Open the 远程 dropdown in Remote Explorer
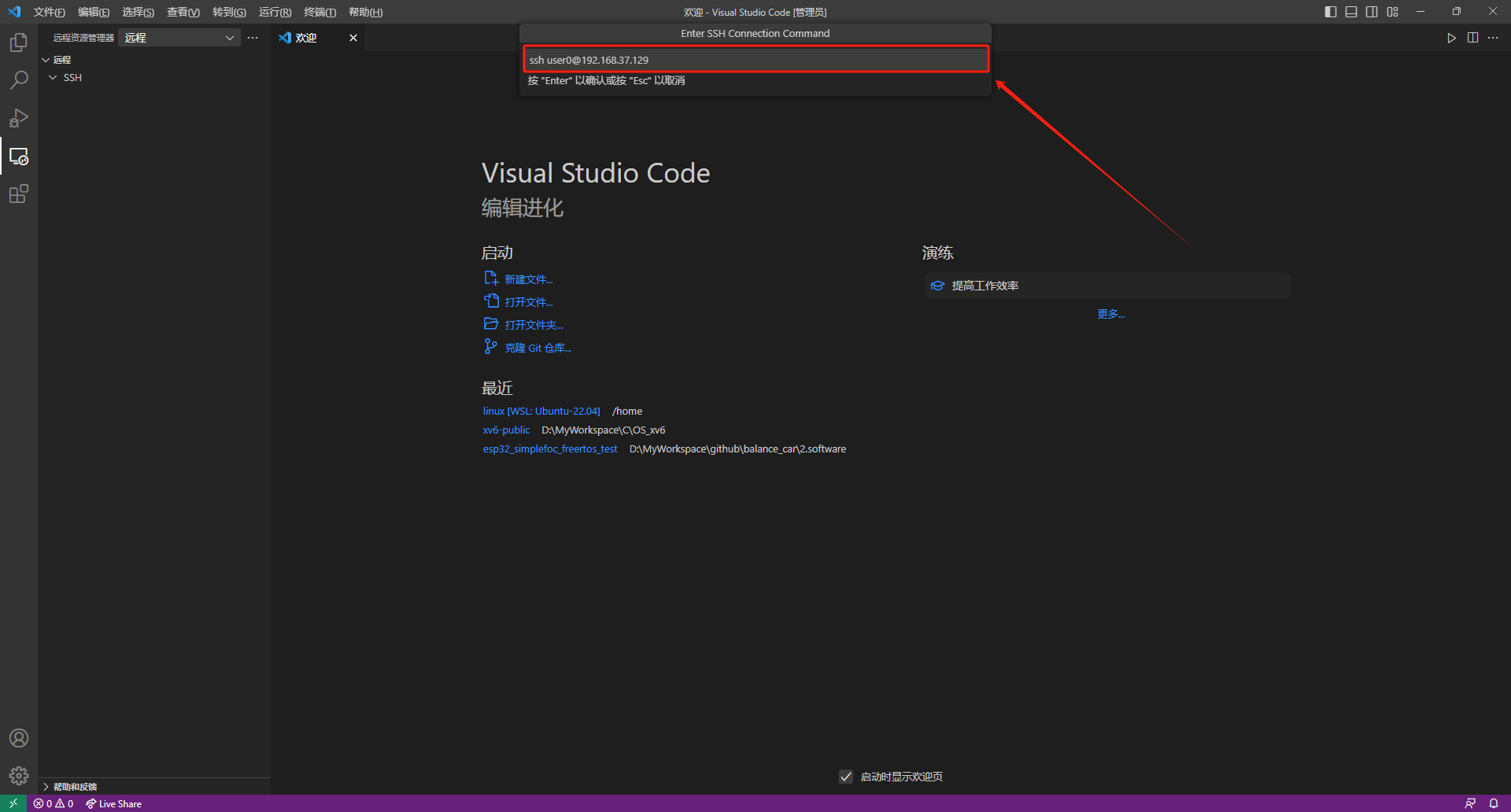The image size is (1511, 812). [x=179, y=38]
